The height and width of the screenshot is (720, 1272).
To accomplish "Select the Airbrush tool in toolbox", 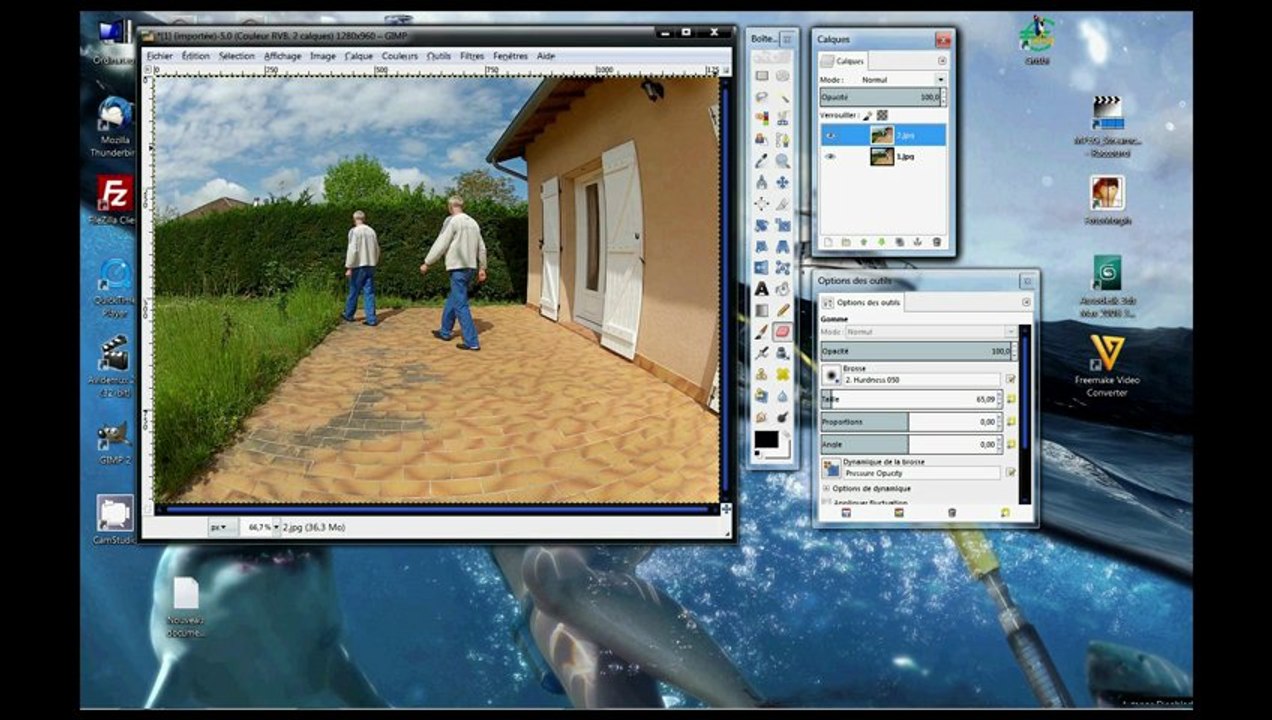I will point(762,352).
